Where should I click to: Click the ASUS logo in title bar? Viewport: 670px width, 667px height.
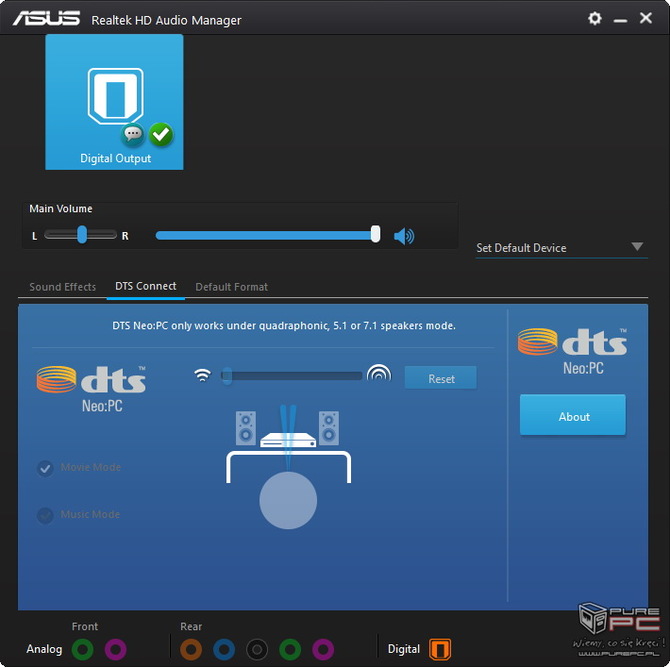(x=46, y=18)
